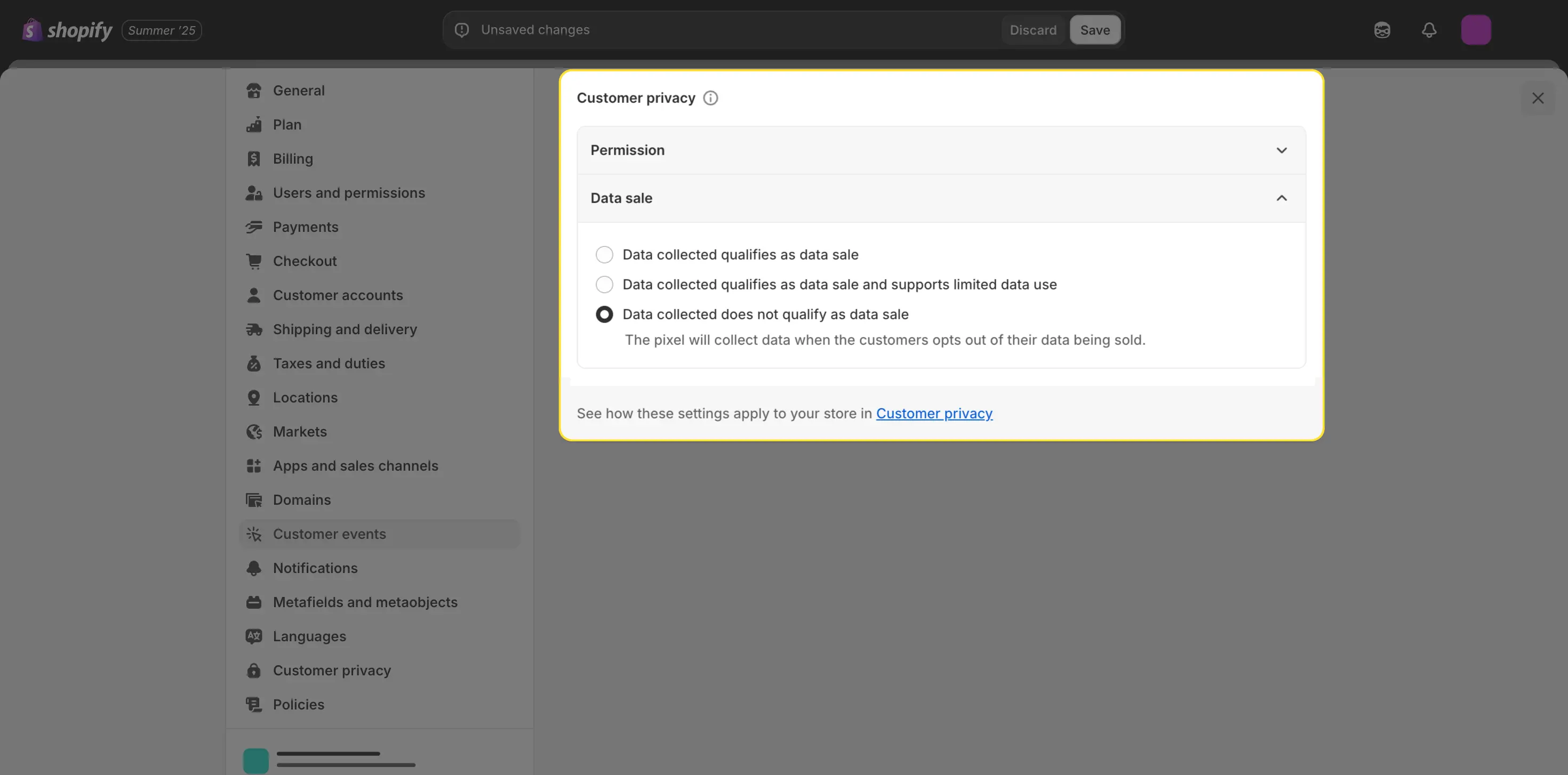Click the info icon beside Customer privacy heading

coord(710,98)
